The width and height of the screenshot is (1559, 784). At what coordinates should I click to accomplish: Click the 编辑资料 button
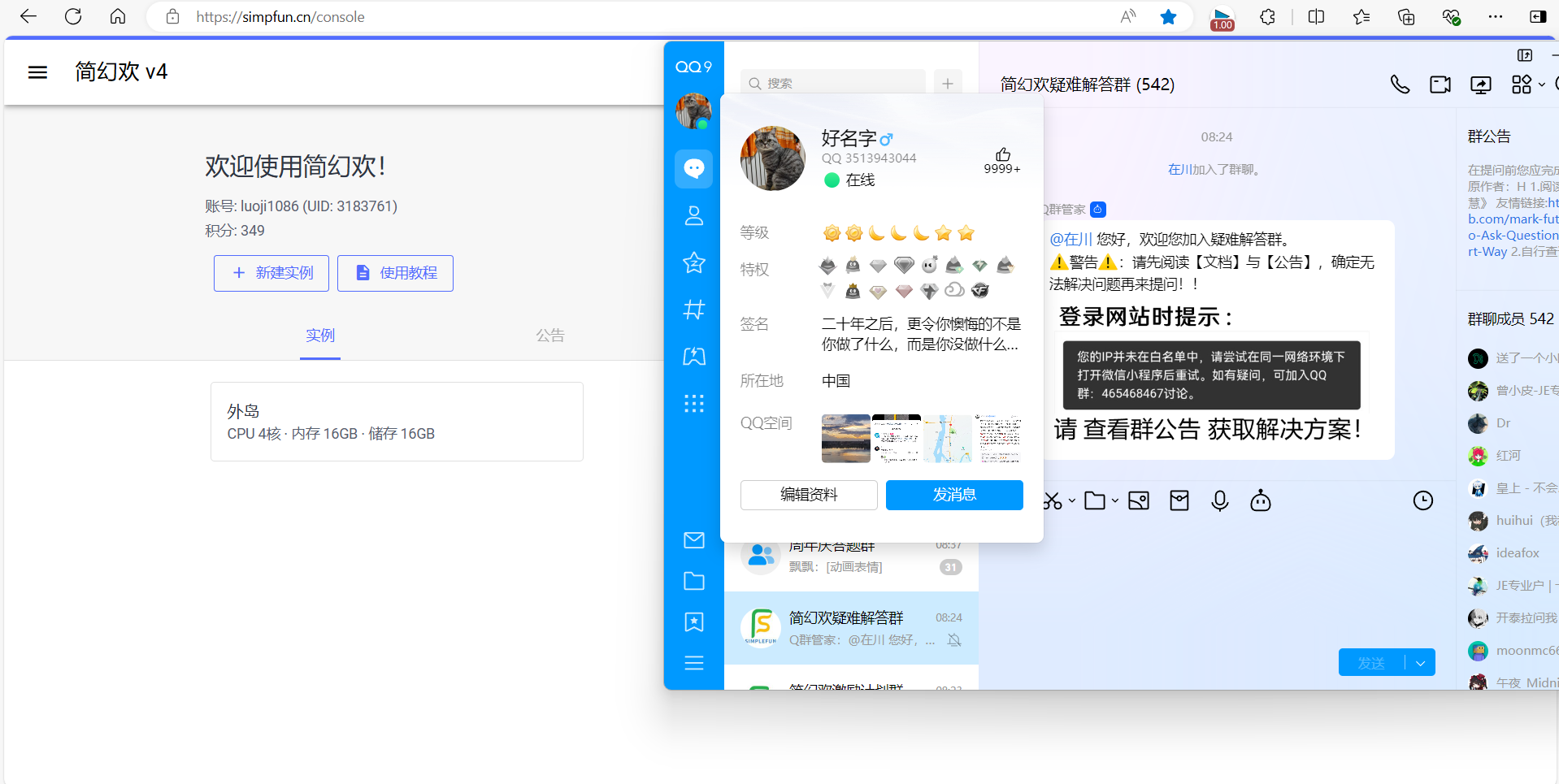(x=809, y=495)
